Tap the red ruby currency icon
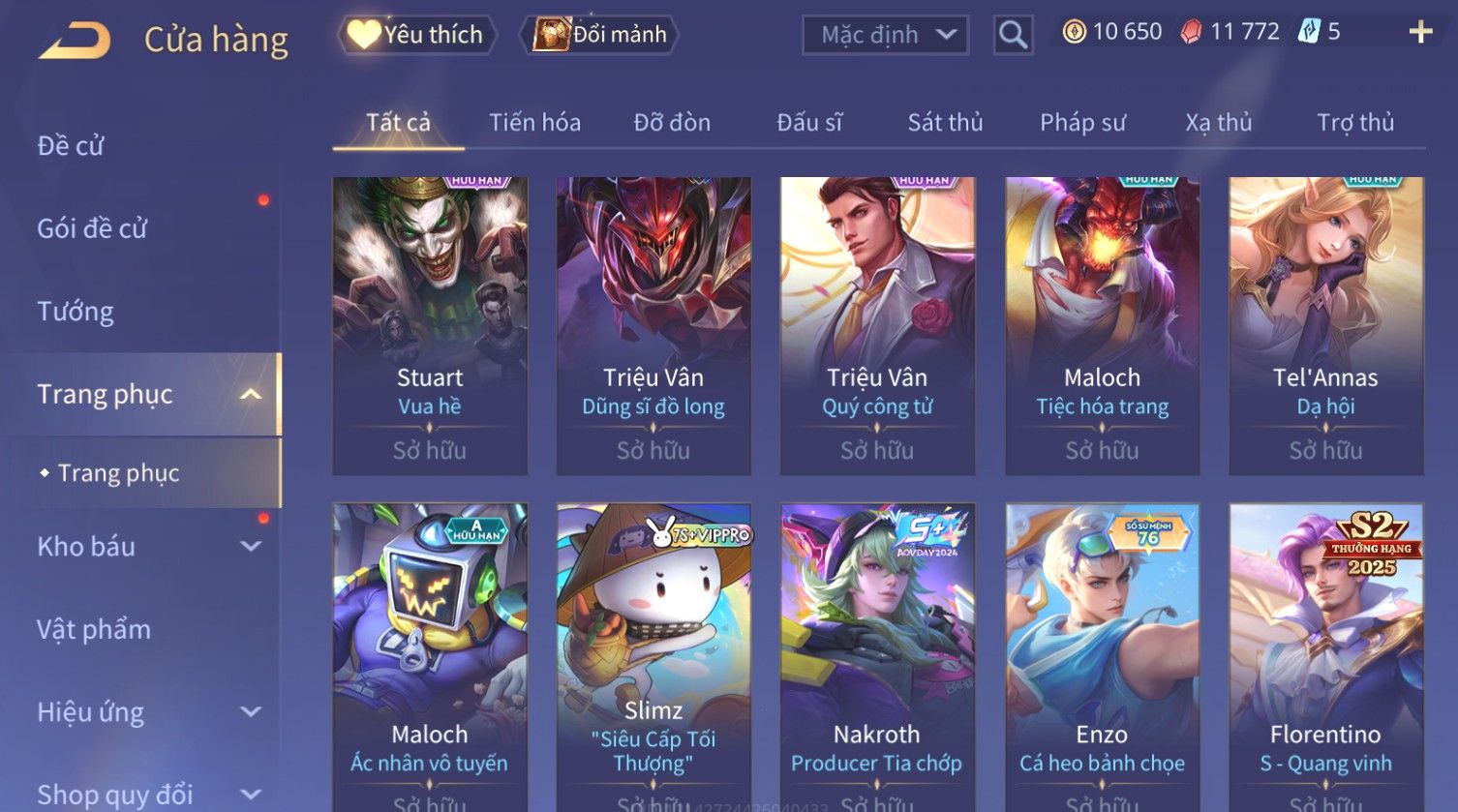 (x=1191, y=32)
